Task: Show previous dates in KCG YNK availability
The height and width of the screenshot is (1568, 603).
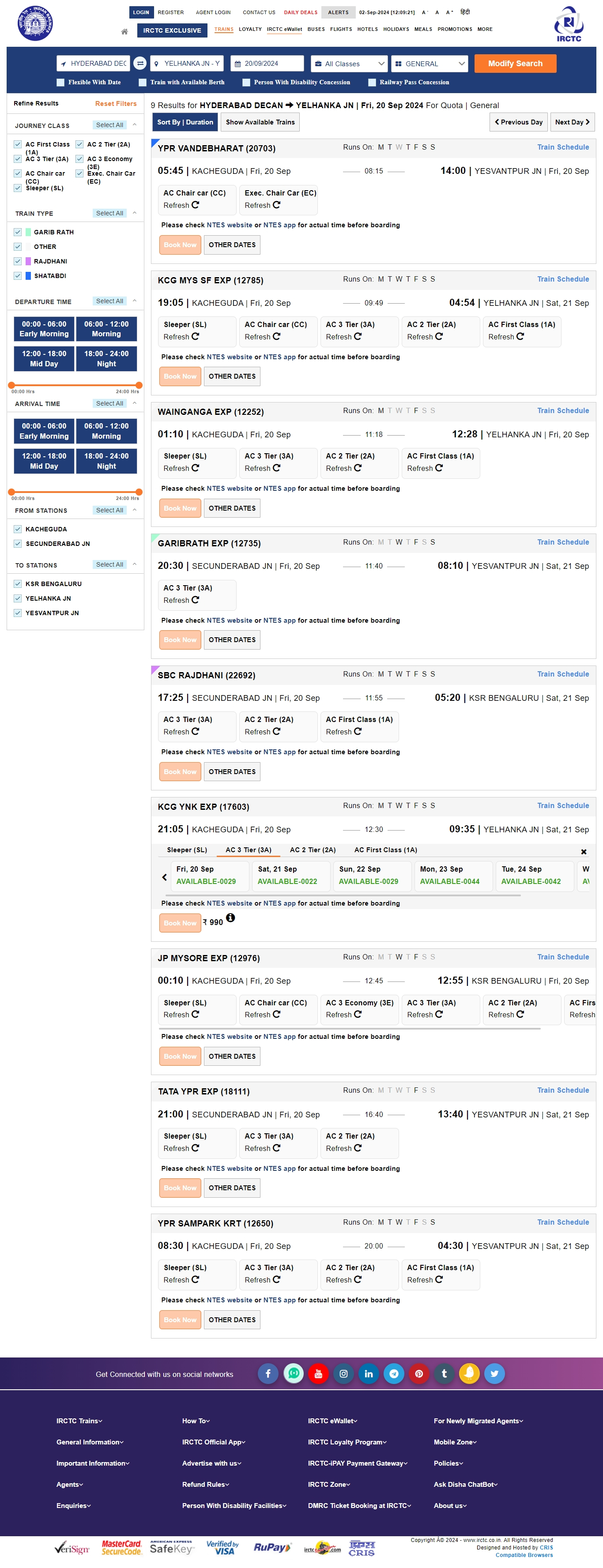Action: [165, 877]
